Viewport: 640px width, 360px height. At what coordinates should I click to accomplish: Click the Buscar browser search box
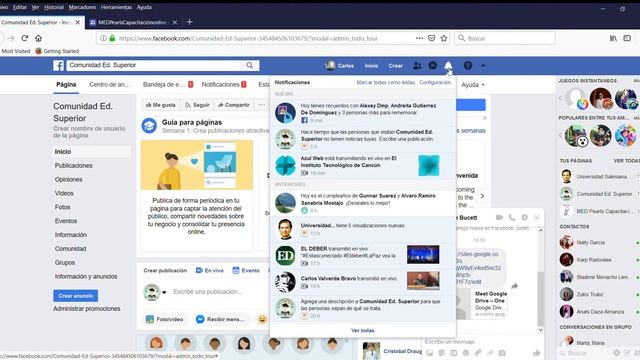505,38
